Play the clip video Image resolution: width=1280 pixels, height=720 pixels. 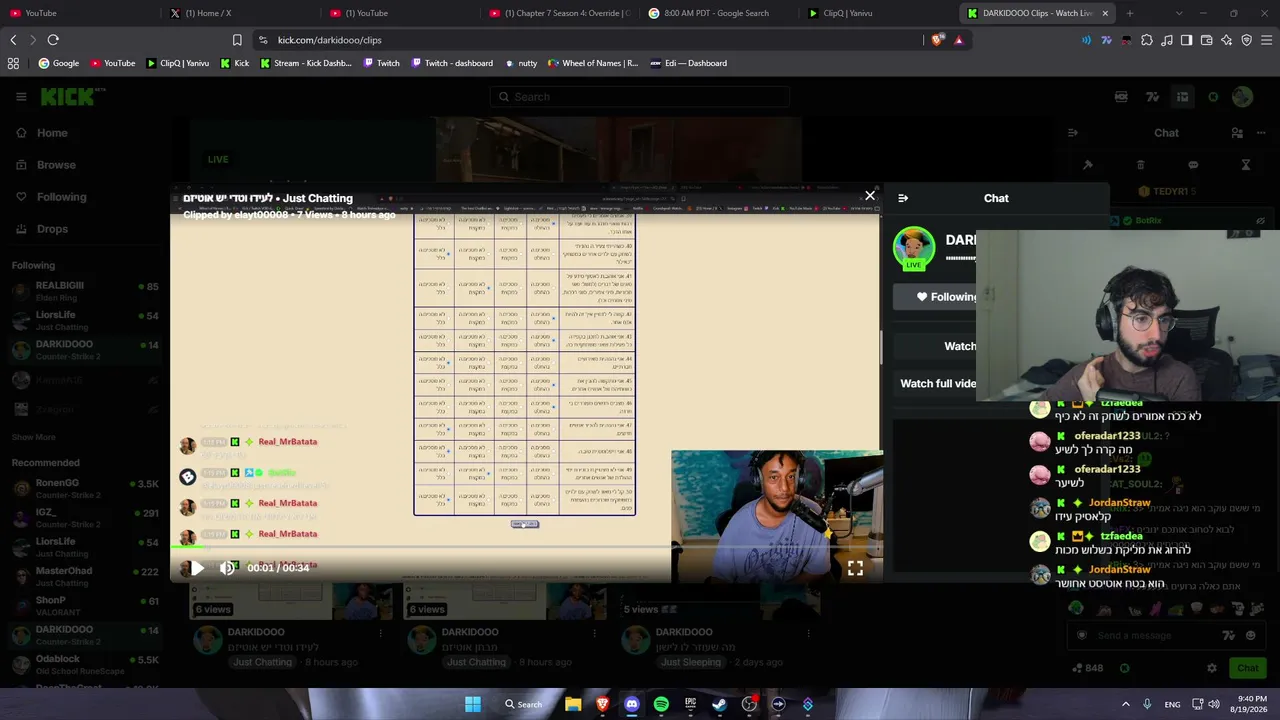pyautogui.click(x=197, y=568)
